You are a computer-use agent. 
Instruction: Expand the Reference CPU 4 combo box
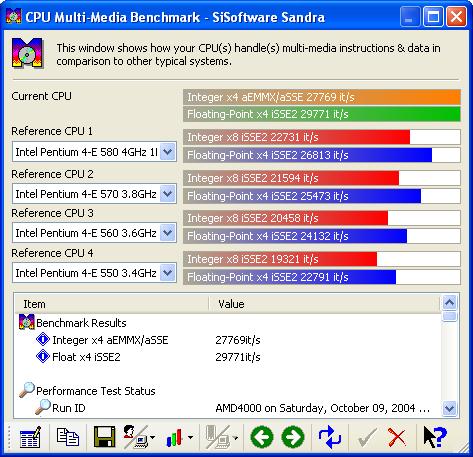coord(168,273)
